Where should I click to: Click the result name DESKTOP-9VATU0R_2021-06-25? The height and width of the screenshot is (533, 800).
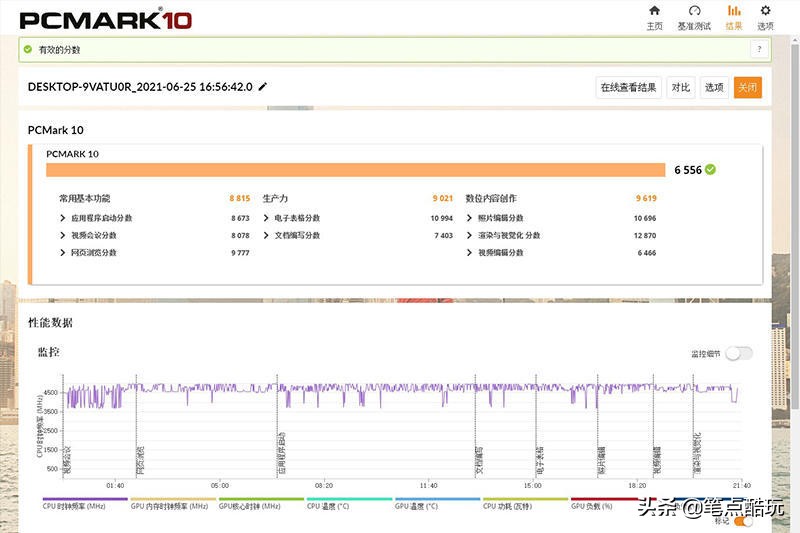click(140, 87)
